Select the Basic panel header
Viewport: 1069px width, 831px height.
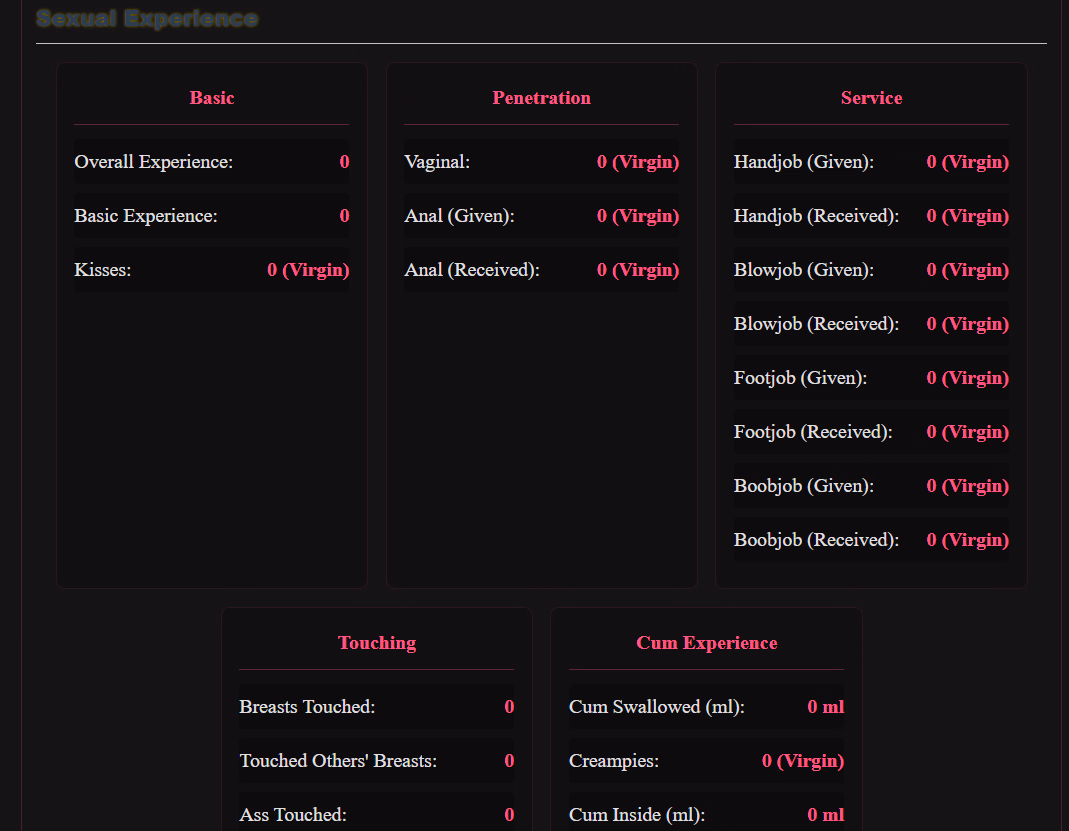[212, 98]
